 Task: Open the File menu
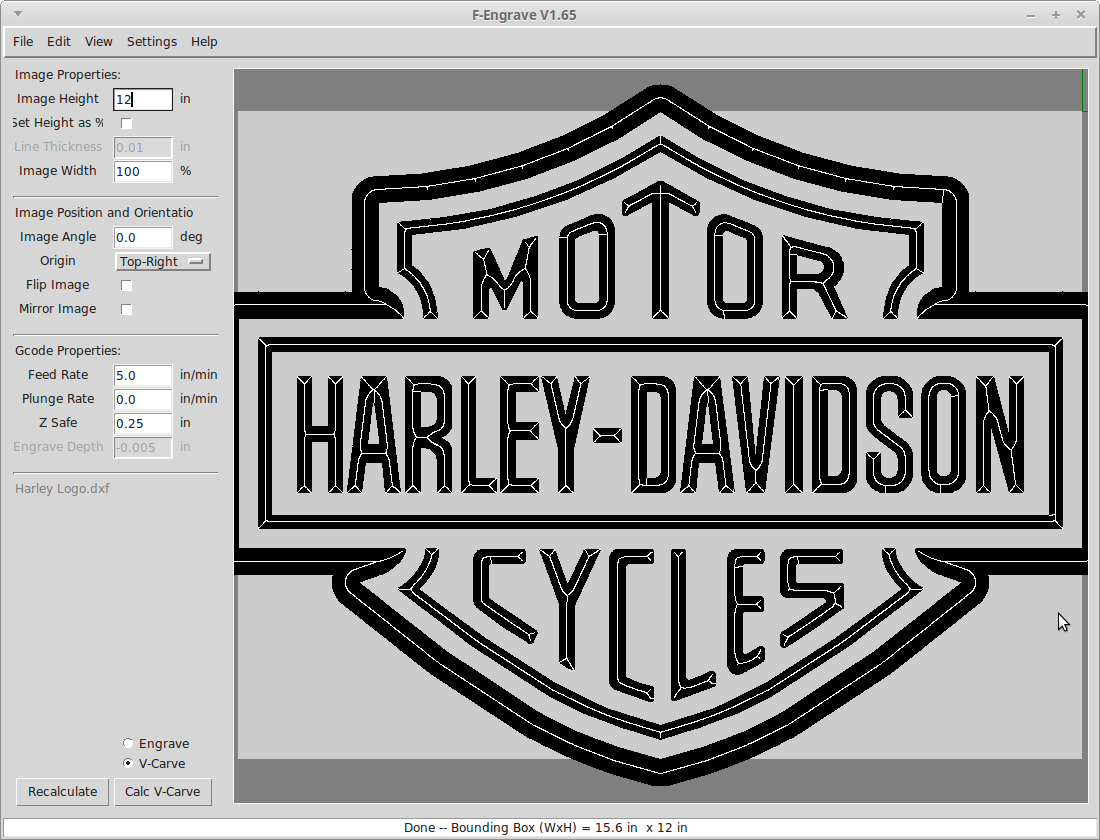coord(23,41)
